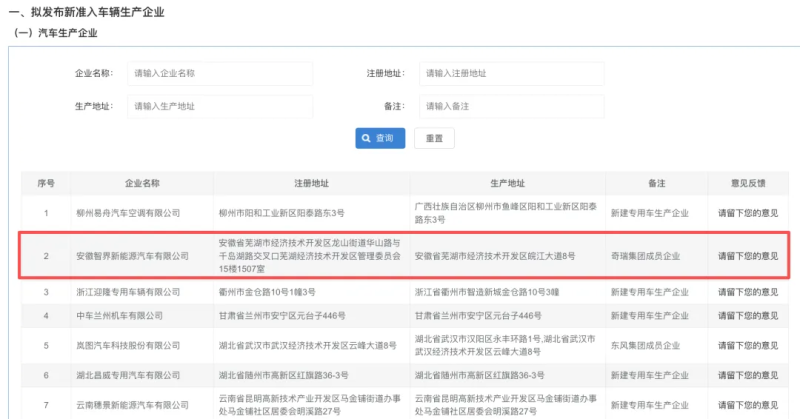800x419 pixels.
Task: Click remark 东风集团成员企业
Action: point(645,346)
